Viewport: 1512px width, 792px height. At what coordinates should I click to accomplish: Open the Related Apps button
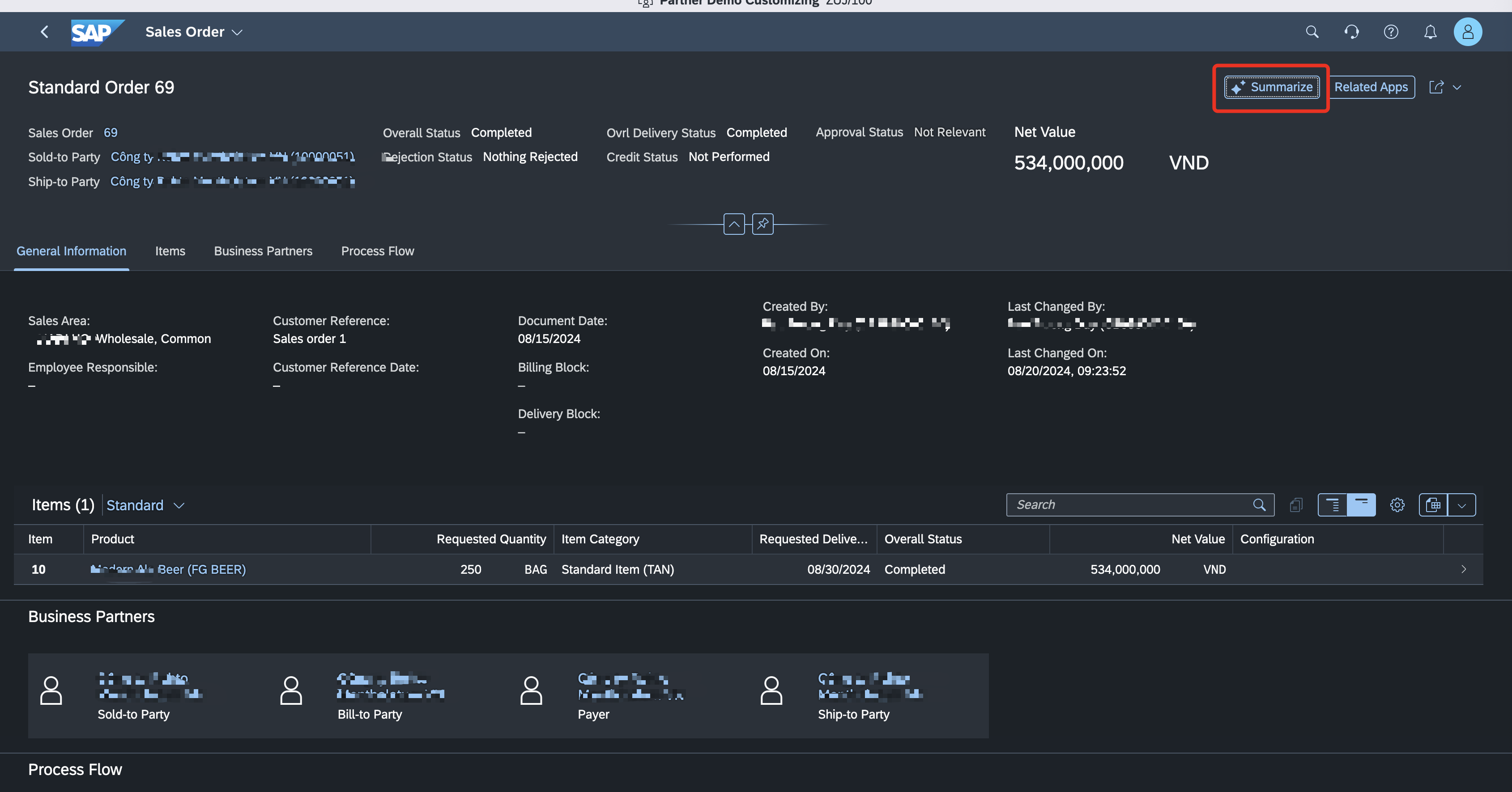[1371, 87]
